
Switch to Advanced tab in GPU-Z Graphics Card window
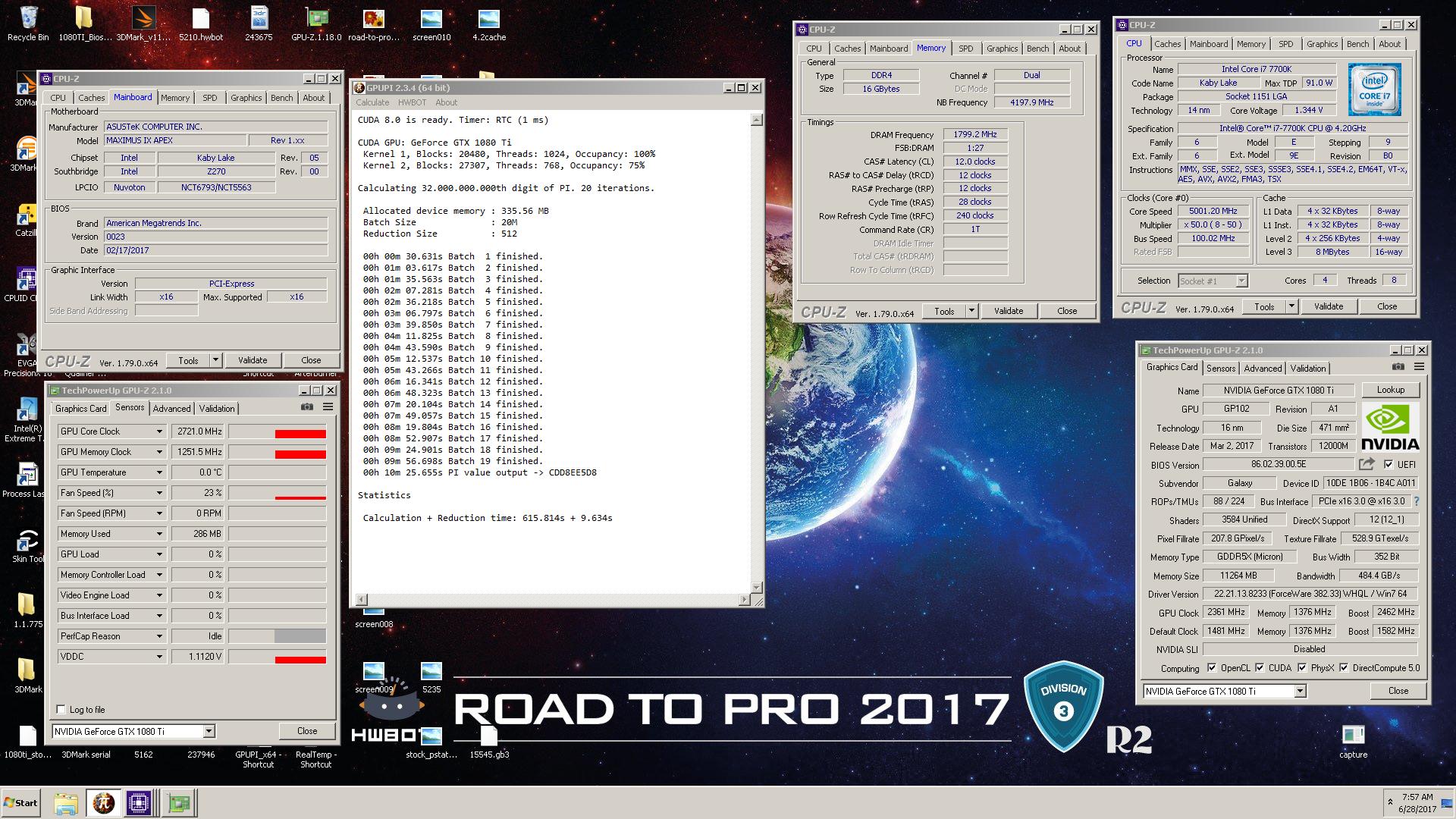coord(1263,369)
